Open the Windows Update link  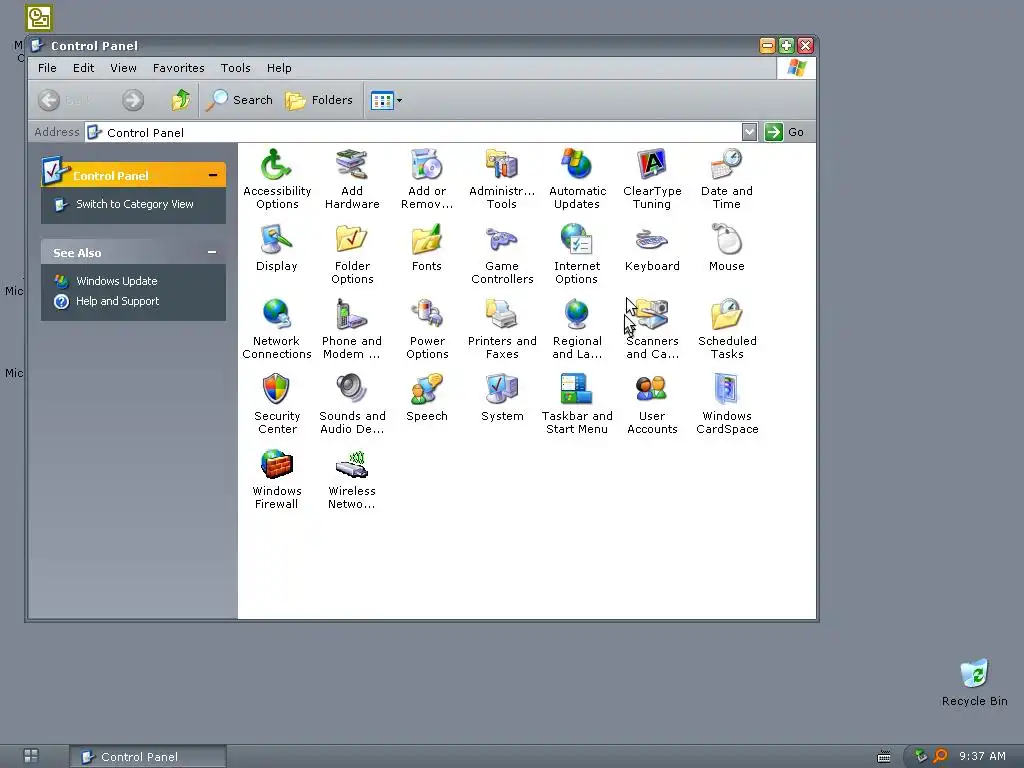click(x=116, y=281)
